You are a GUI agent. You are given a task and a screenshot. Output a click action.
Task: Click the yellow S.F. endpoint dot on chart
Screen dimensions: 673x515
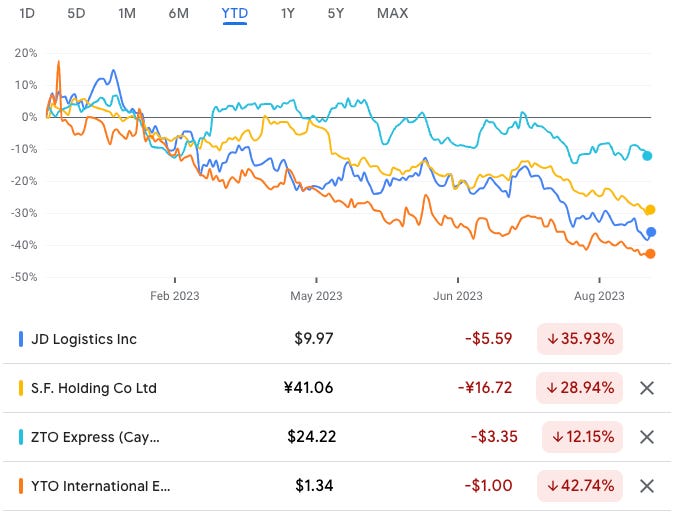coord(650,210)
